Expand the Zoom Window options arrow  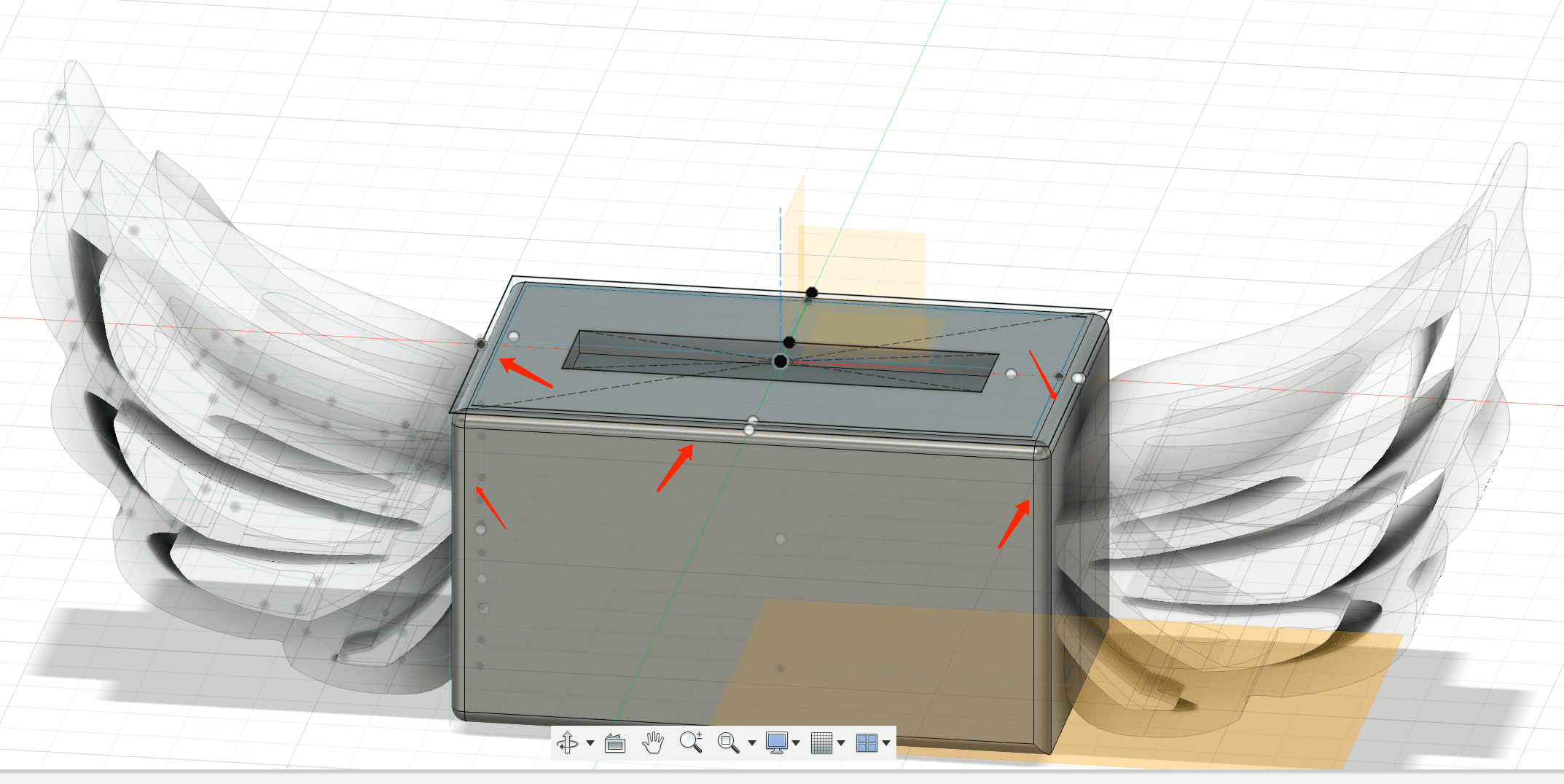click(x=752, y=743)
